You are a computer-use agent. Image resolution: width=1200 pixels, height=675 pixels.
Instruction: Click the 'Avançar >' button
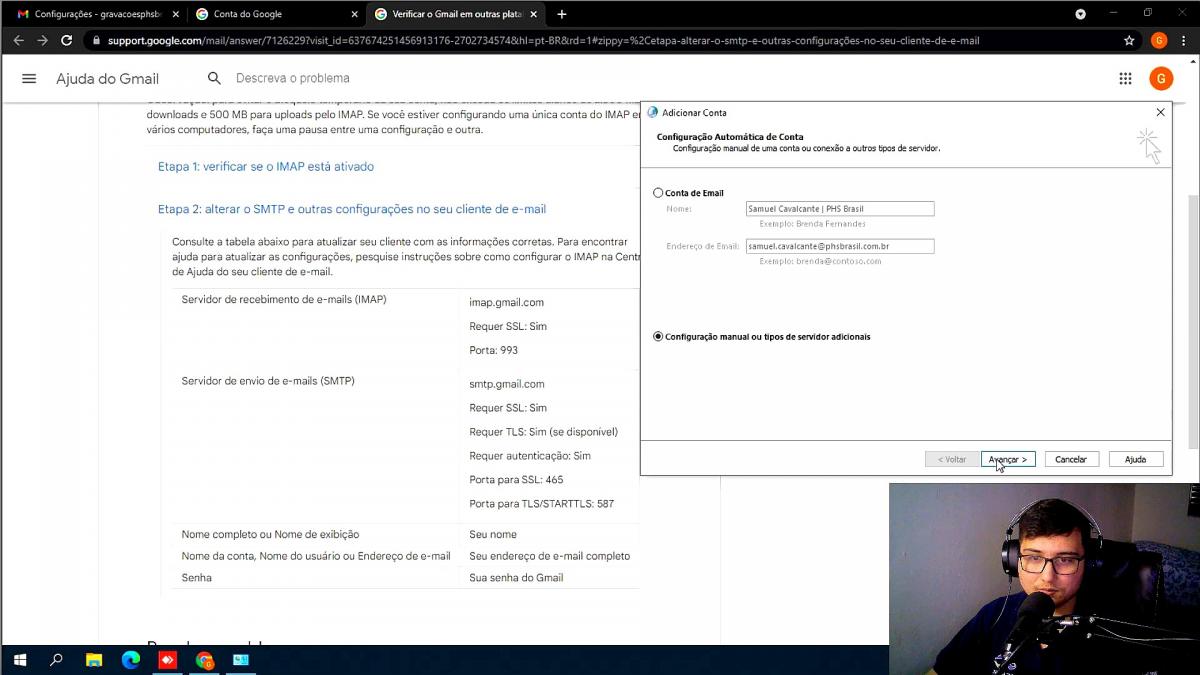(x=1008, y=459)
